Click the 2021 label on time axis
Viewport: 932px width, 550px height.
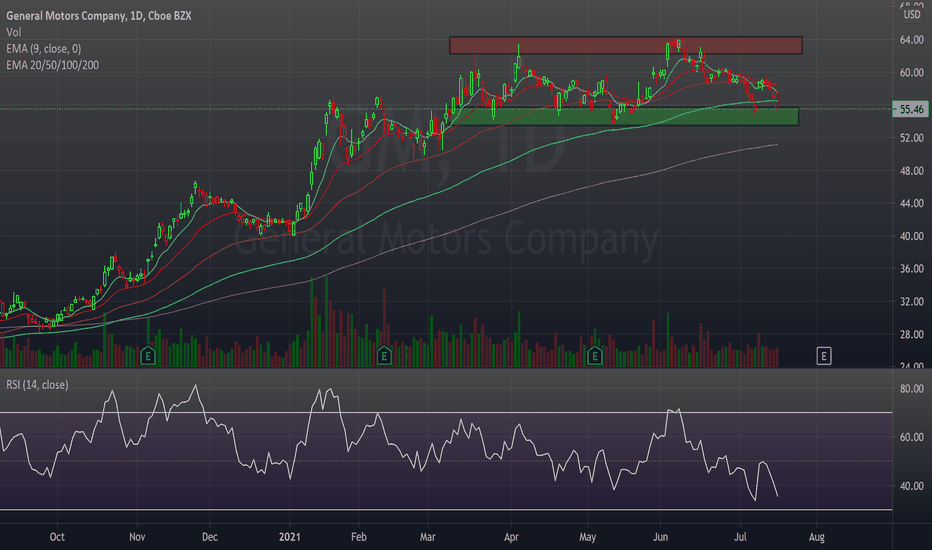click(x=289, y=537)
